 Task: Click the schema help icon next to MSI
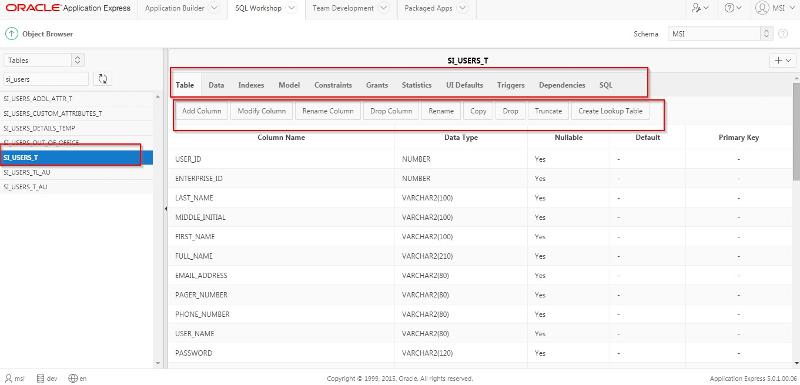coord(783,34)
